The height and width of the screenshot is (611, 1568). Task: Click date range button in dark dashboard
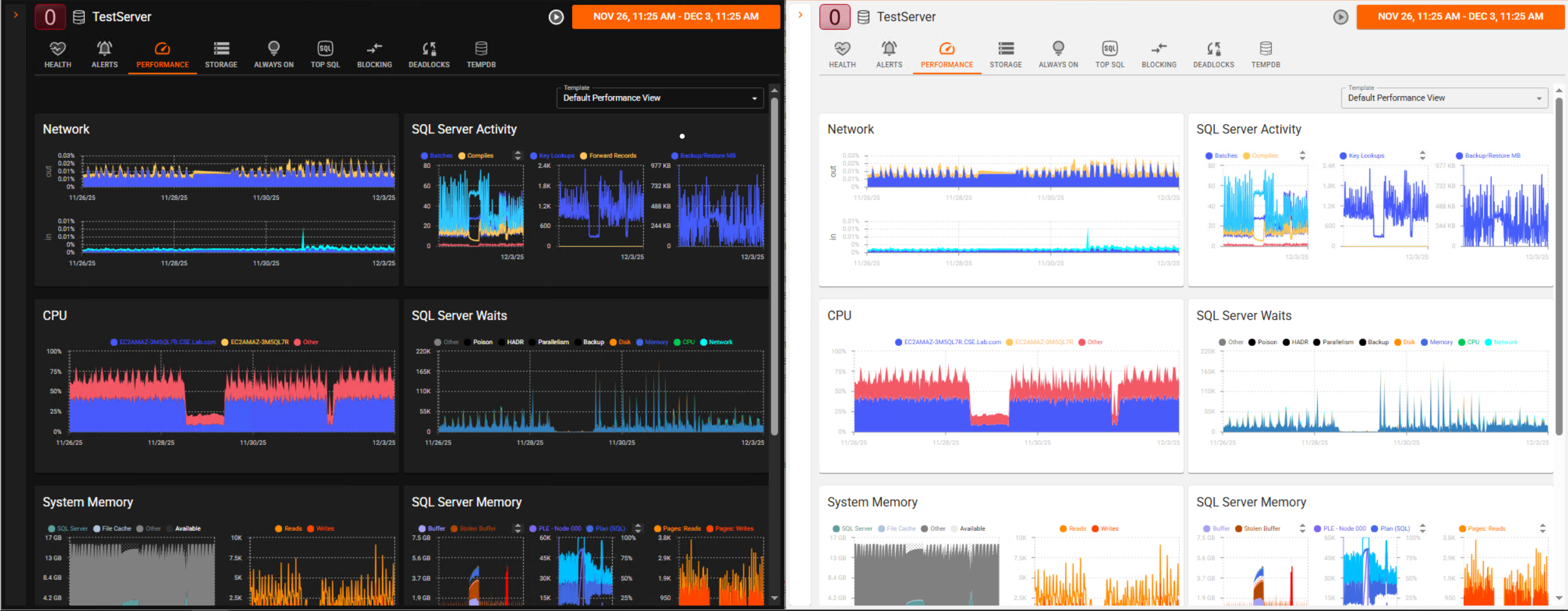click(x=676, y=17)
